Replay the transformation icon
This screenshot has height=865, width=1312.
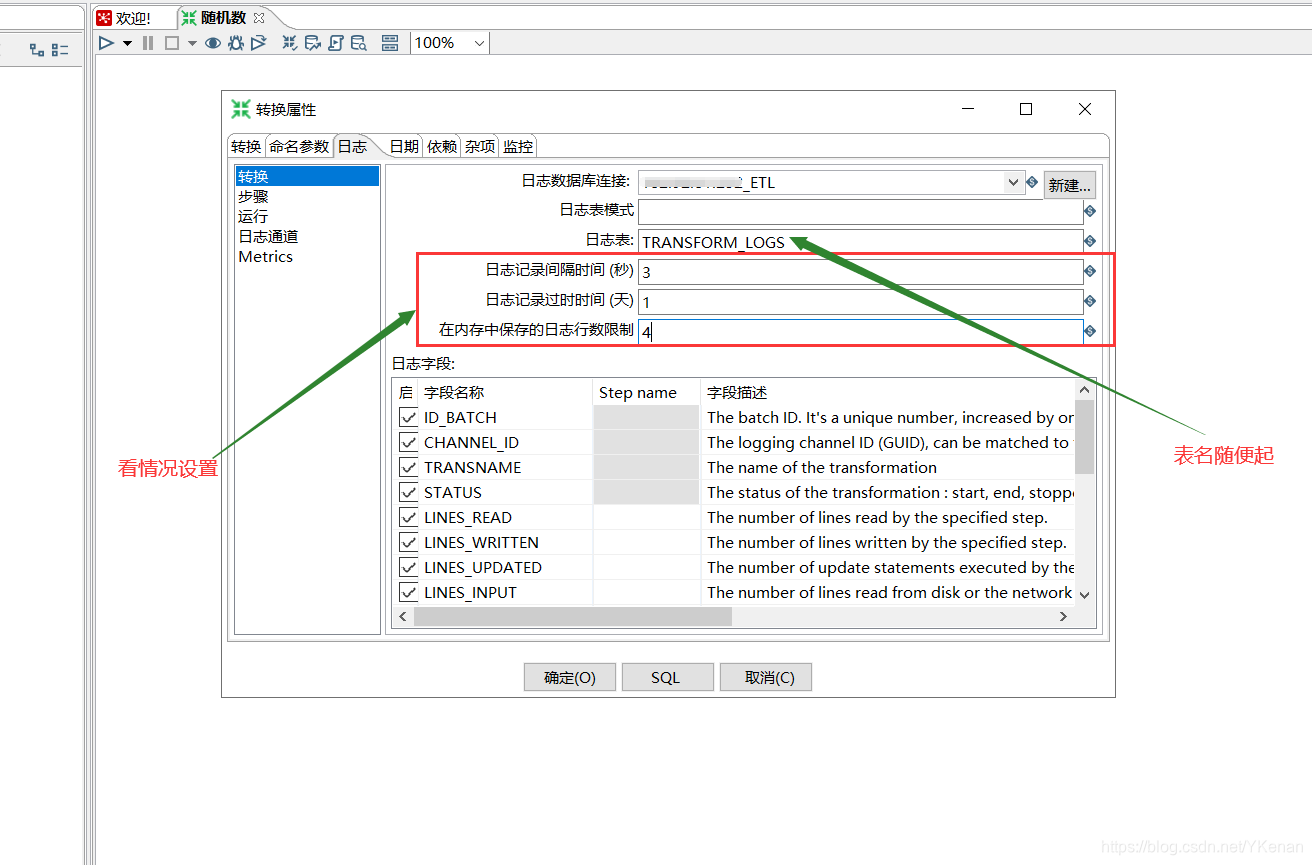point(259,43)
